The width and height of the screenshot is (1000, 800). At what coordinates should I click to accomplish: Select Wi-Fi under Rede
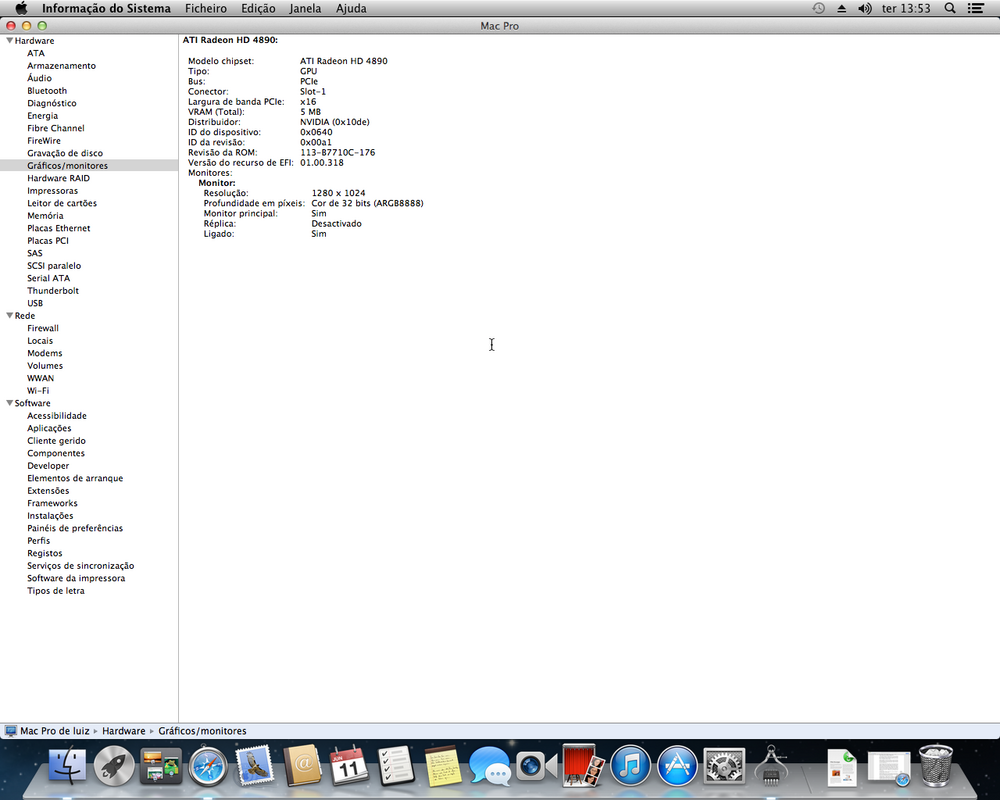(38, 391)
